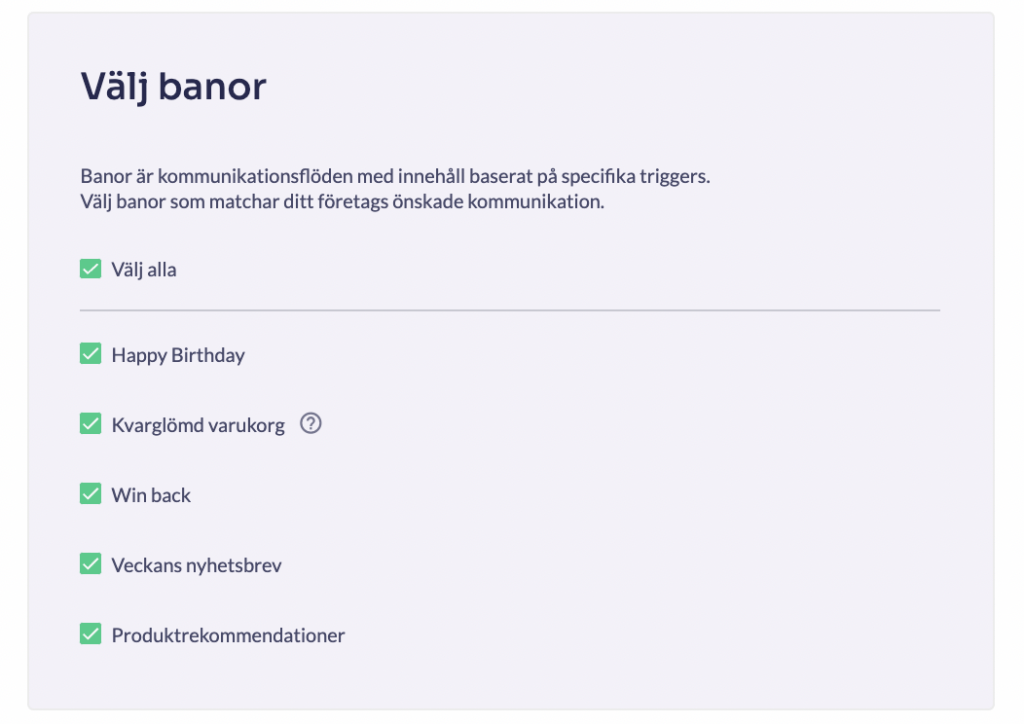Click the "Produktrekommendationer" label text
Viewport: 1024px width, 724px height.
tap(228, 635)
